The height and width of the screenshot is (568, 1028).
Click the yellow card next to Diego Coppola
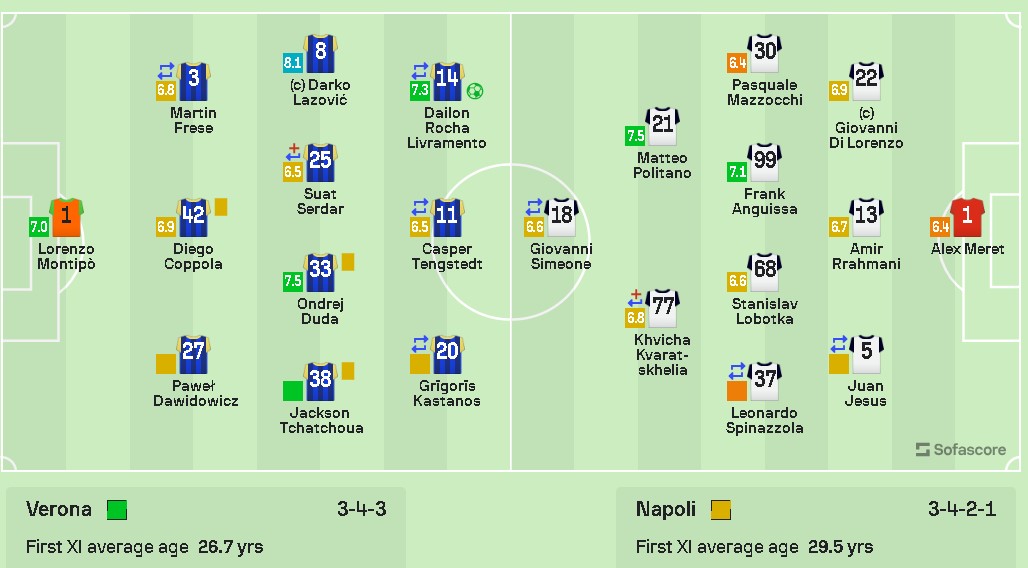(x=221, y=207)
